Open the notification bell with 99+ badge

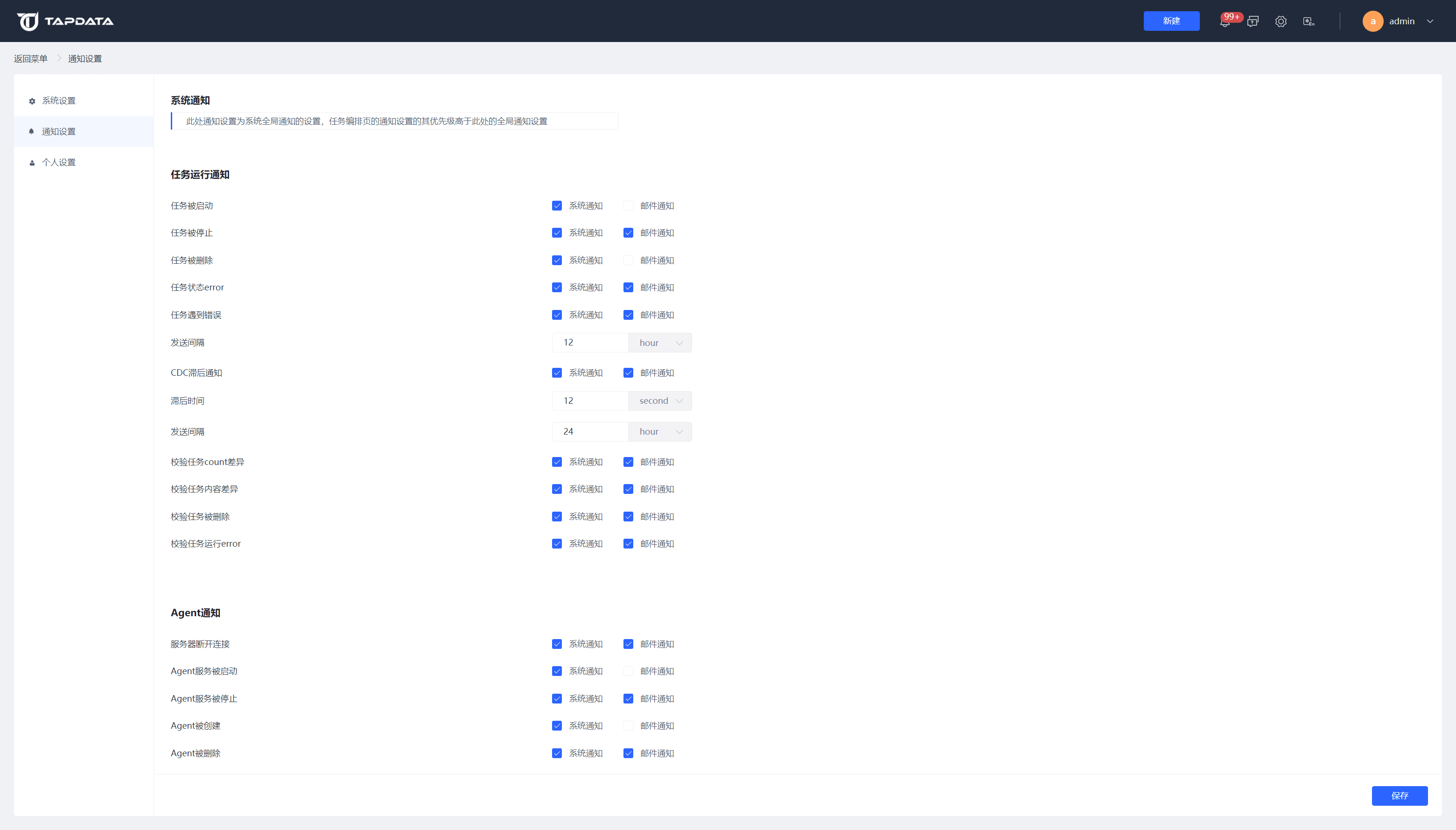point(1224,21)
